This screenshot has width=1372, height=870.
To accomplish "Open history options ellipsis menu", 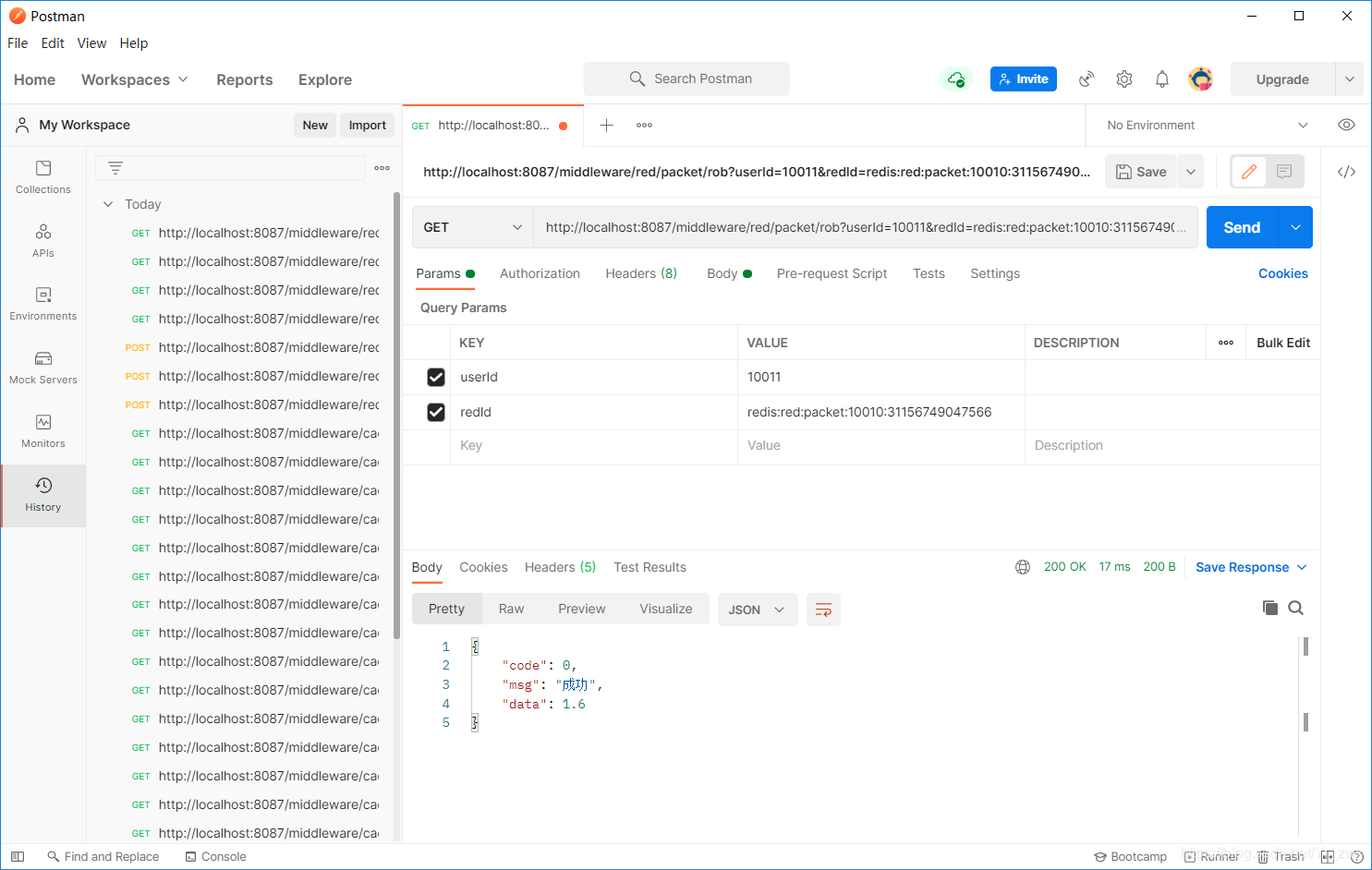I will pyautogui.click(x=382, y=168).
